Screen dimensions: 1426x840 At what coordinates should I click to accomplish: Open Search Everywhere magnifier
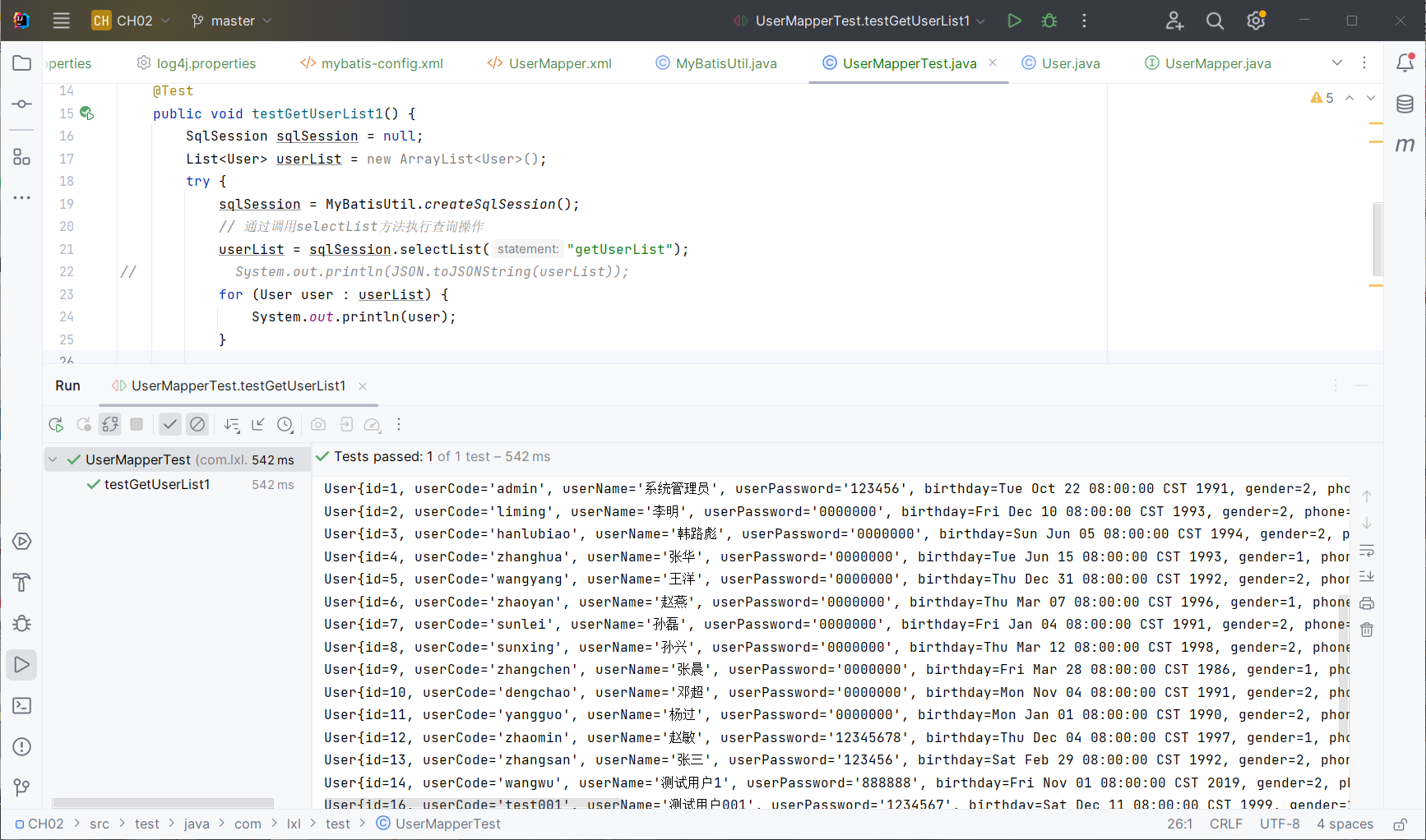click(x=1215, y=21)
